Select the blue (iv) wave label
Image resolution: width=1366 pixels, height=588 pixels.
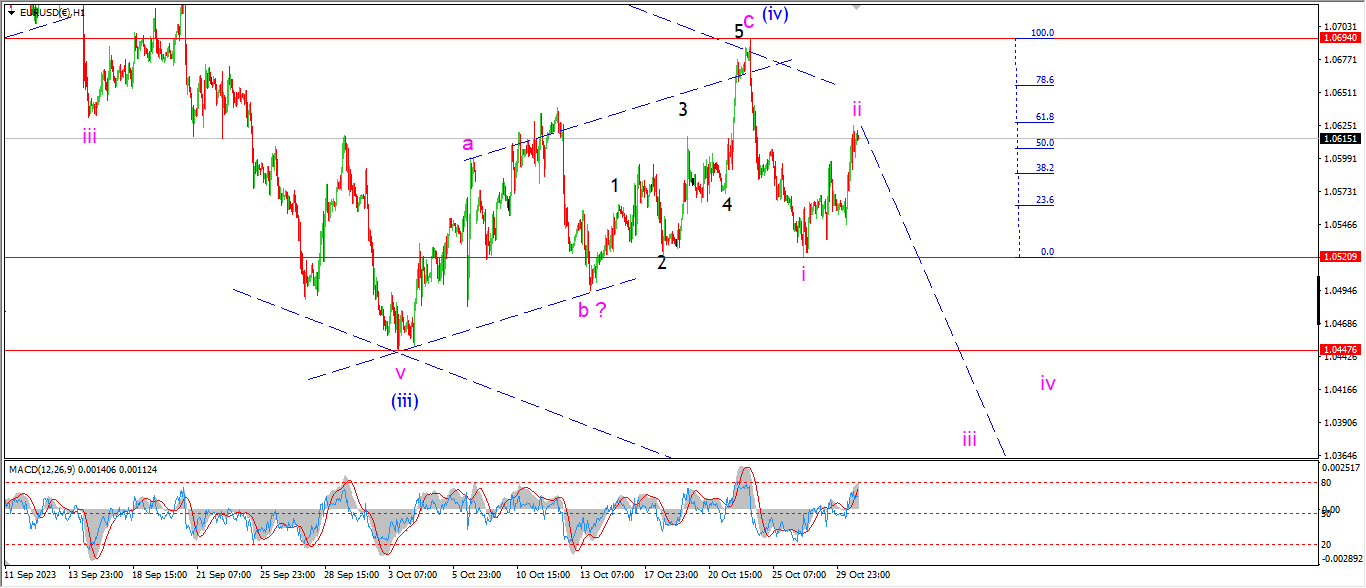(x=776, y=14)
